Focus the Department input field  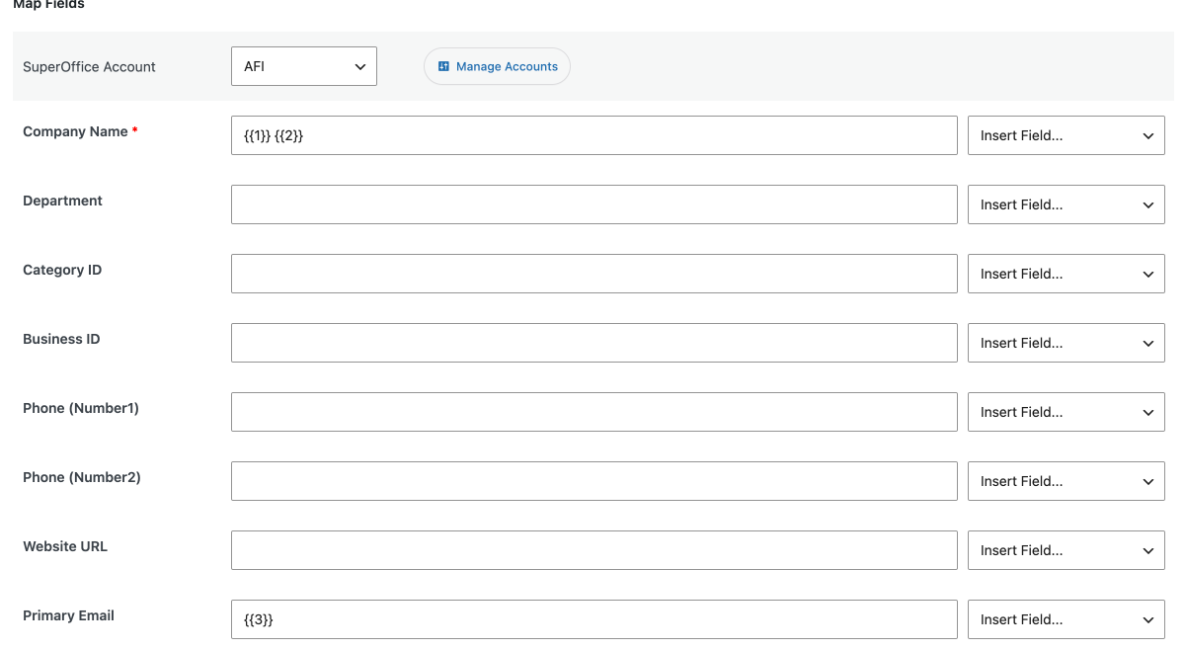click(594, 205)
